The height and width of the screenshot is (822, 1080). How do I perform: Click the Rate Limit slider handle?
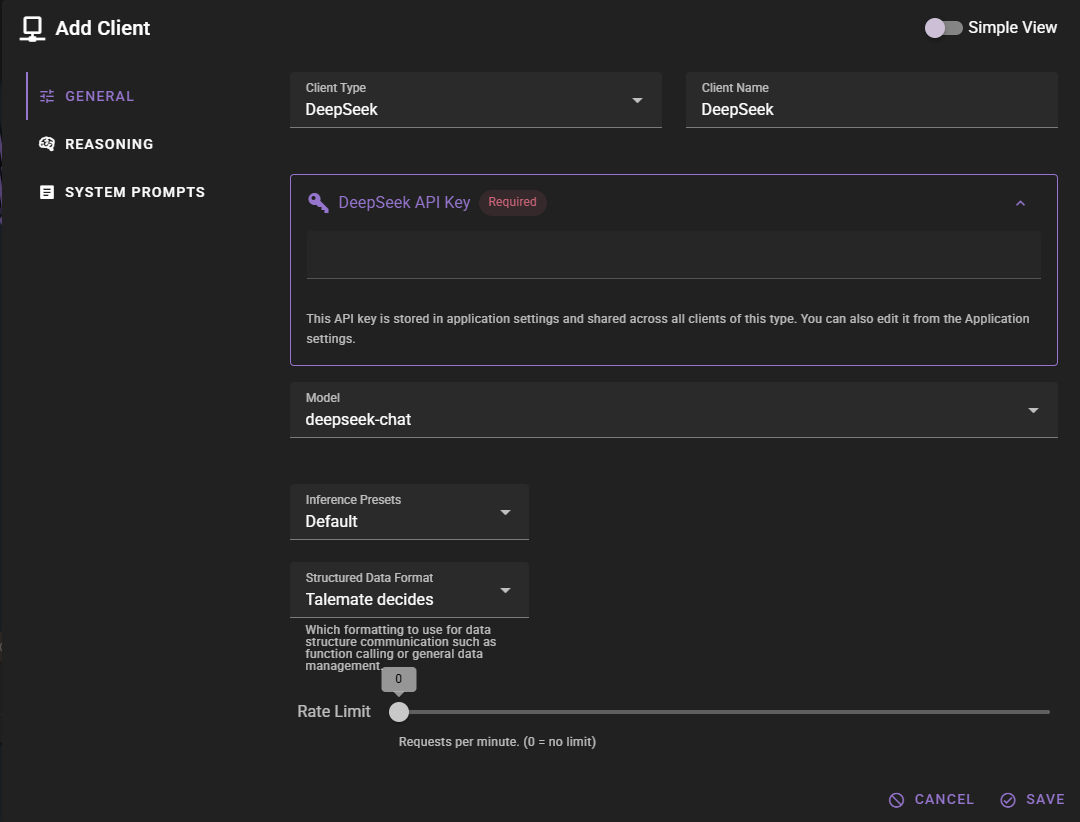(x=399, y=712)
